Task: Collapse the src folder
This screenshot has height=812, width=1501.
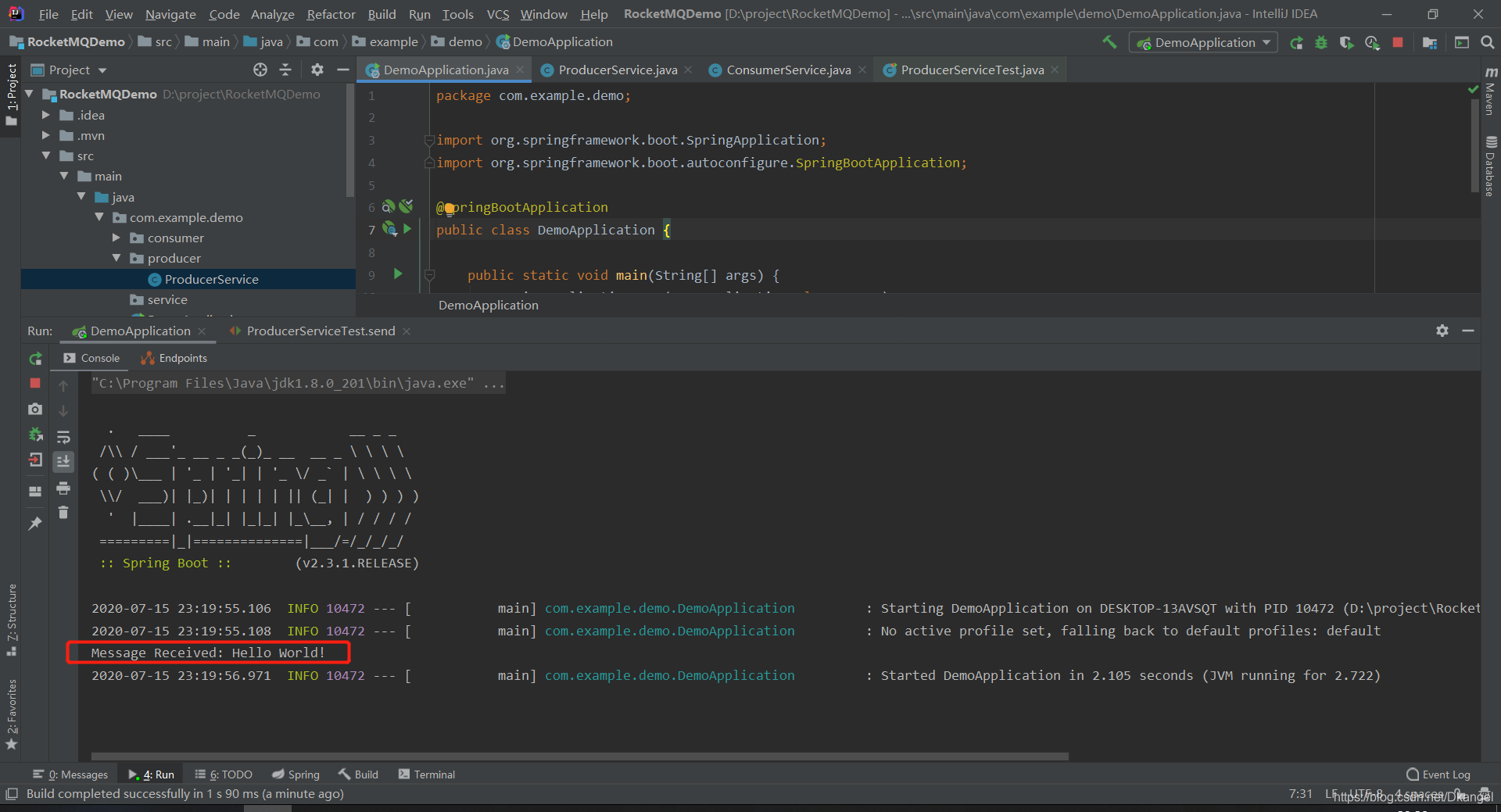Action: [46, 156]
